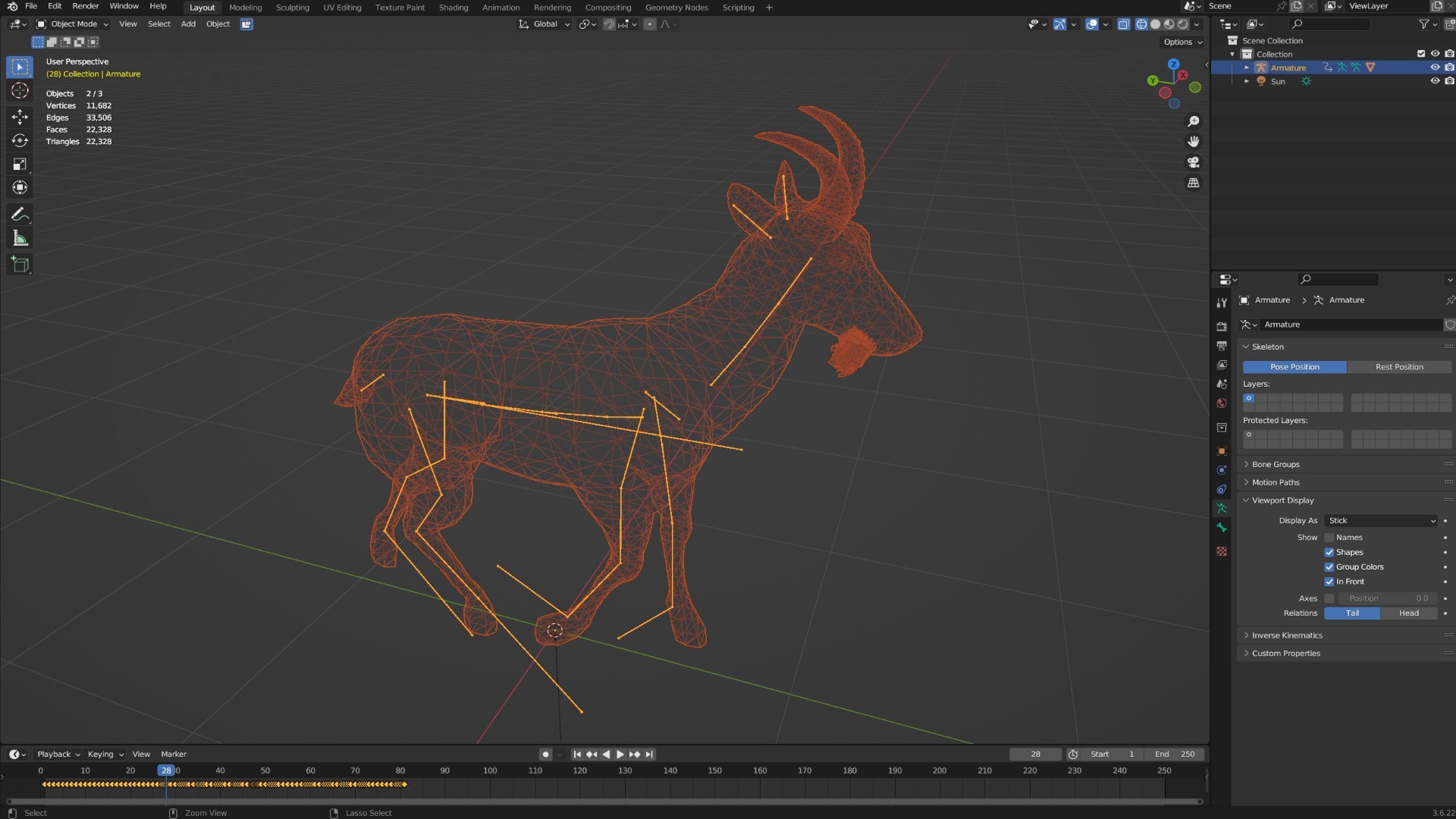Select the Measure tool
The width and height of the screenshot is (1456, 819).
tap(20, 239)
